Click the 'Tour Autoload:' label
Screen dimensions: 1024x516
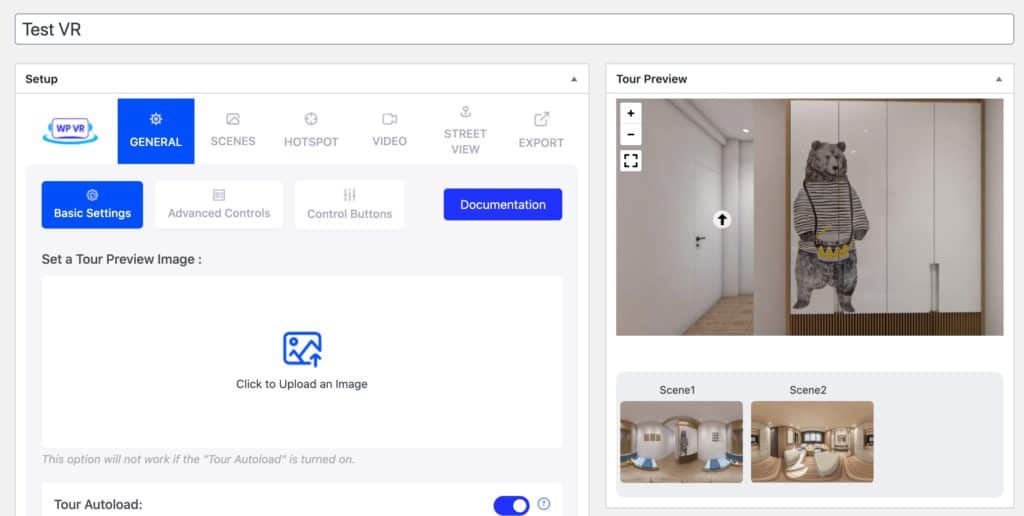click(x=98, y=504)
